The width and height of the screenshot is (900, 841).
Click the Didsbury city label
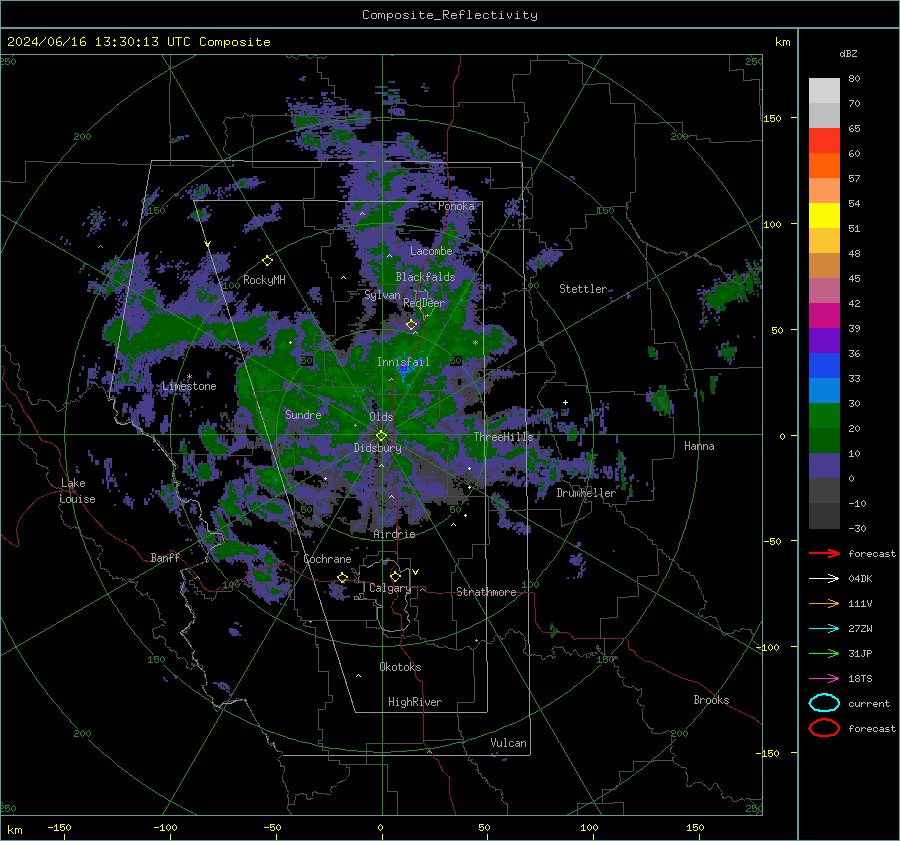click(x=377, y=448)
